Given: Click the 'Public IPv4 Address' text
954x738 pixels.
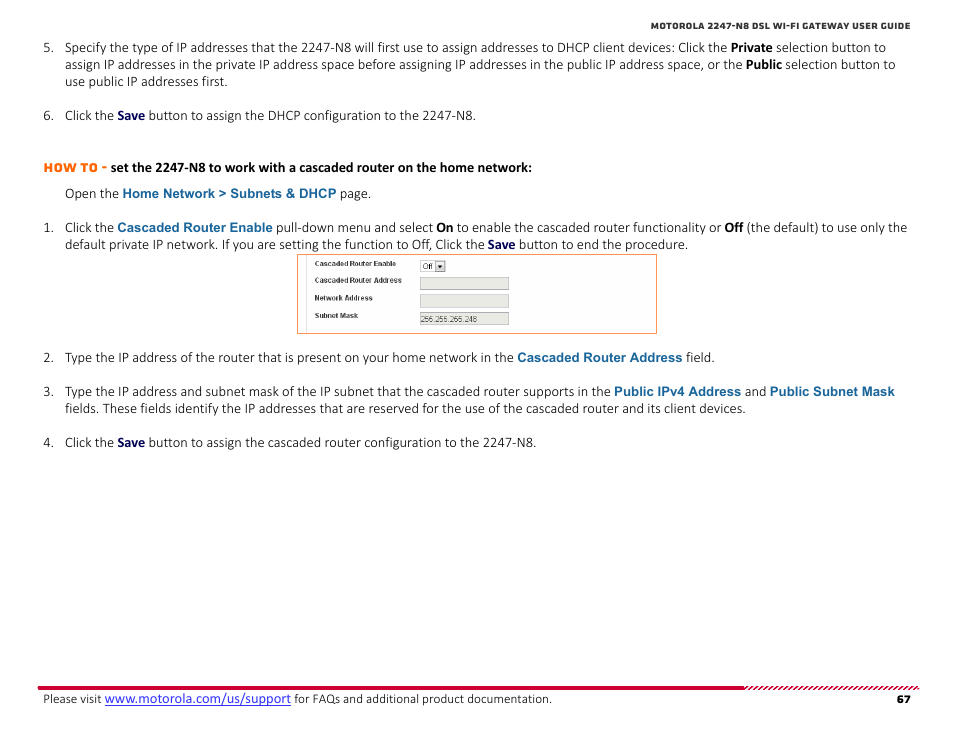Looking at the screenshot, I should [677, 392].
